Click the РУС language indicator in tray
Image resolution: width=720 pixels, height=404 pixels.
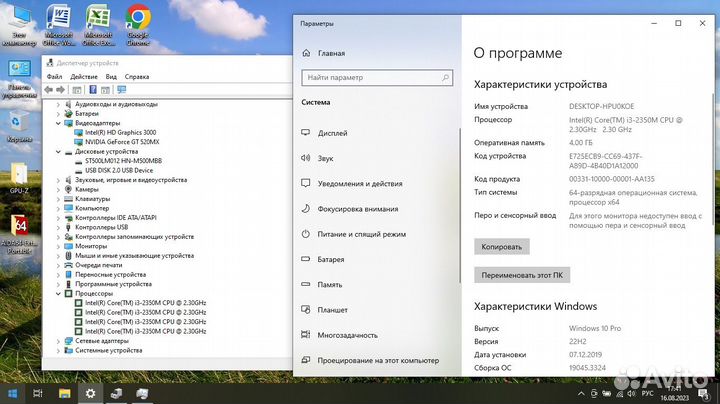click(x=647, y=393)
